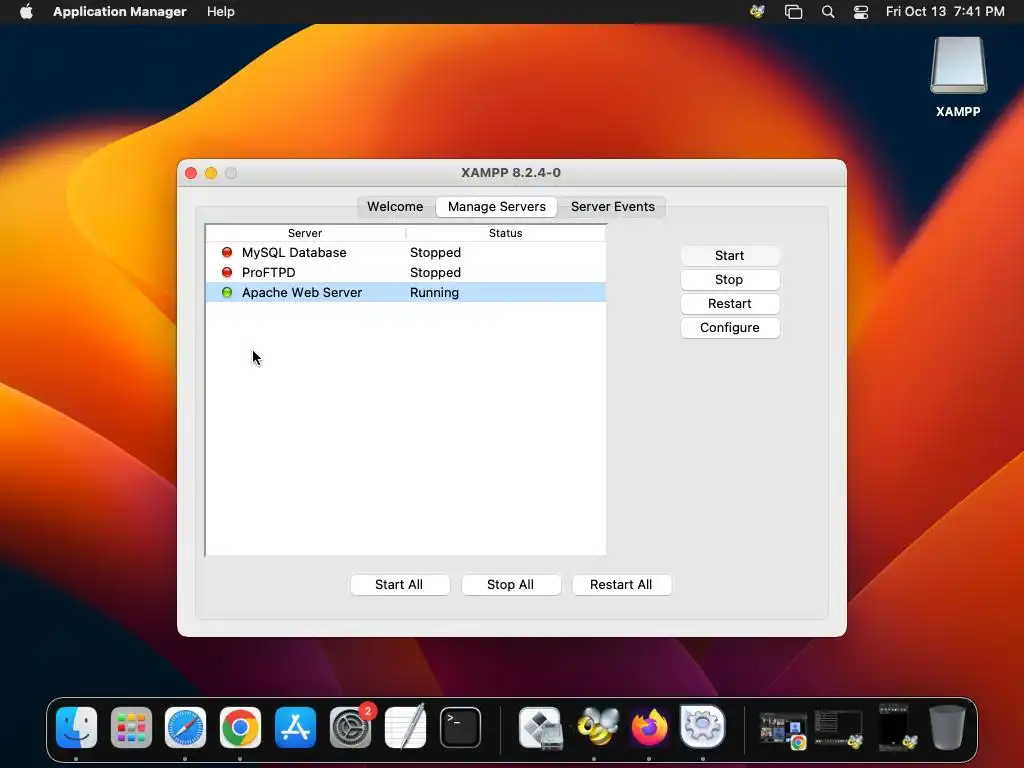Click Start All servers
Image resolution: width=1024 pixels, height=768 pixels.
pyautogui.click(x=399, y=584)
